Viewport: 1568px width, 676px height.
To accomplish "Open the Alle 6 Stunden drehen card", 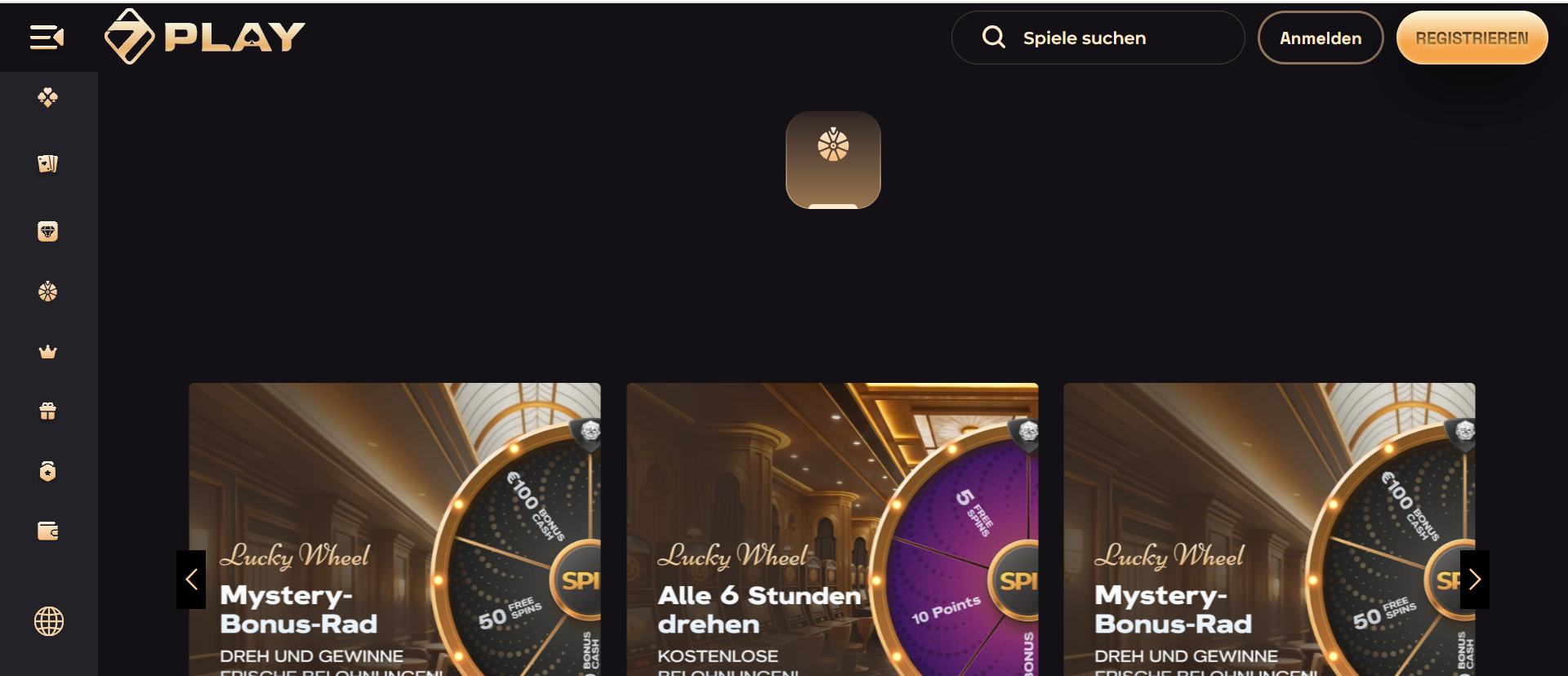I will (832, 529).
